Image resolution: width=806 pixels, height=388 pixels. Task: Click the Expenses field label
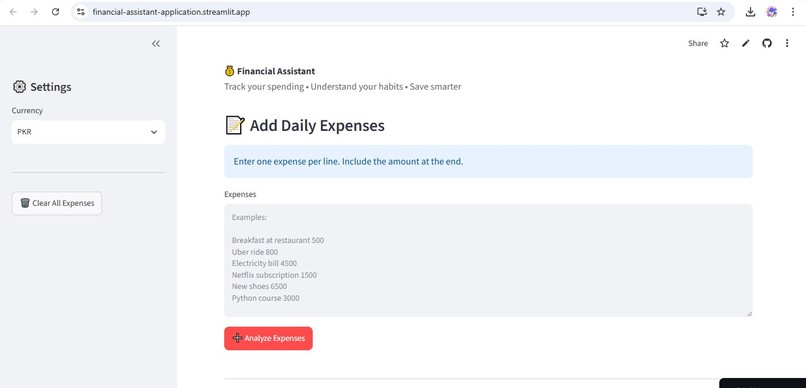240,194
